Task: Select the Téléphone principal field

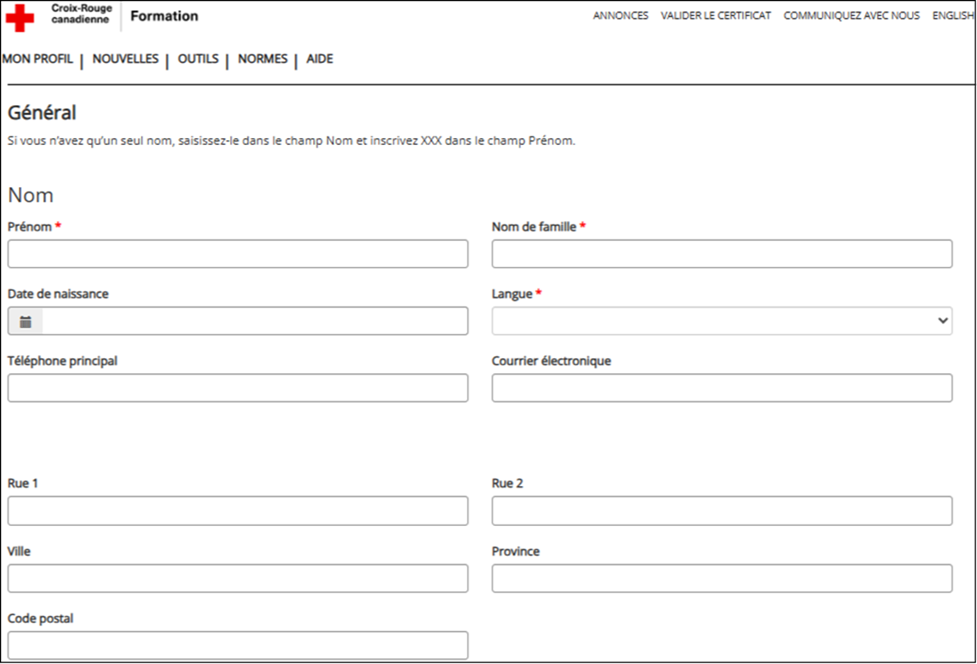Action: [237, 388]
